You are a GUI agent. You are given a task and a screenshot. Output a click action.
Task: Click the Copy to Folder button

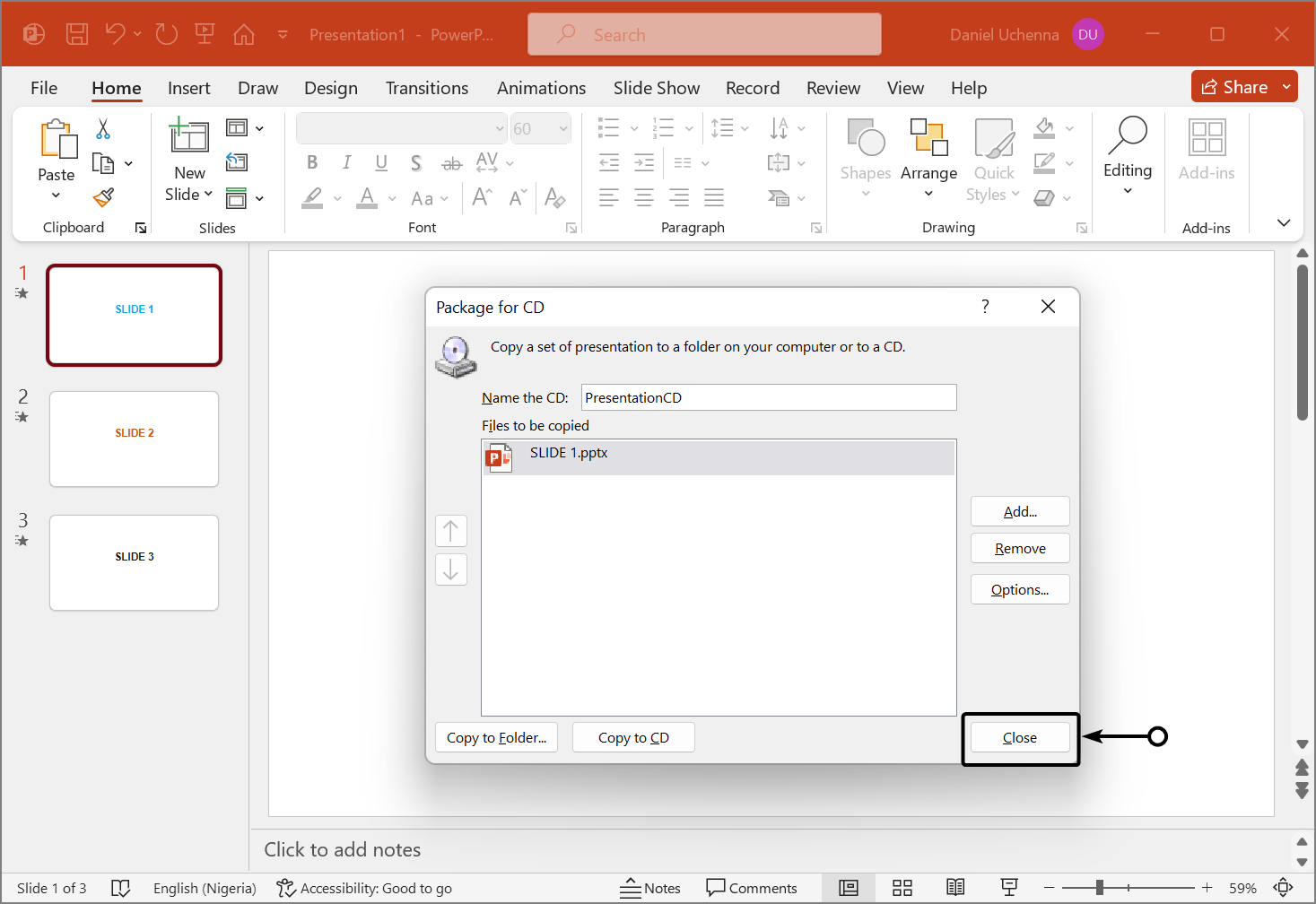tap(496, 736)
